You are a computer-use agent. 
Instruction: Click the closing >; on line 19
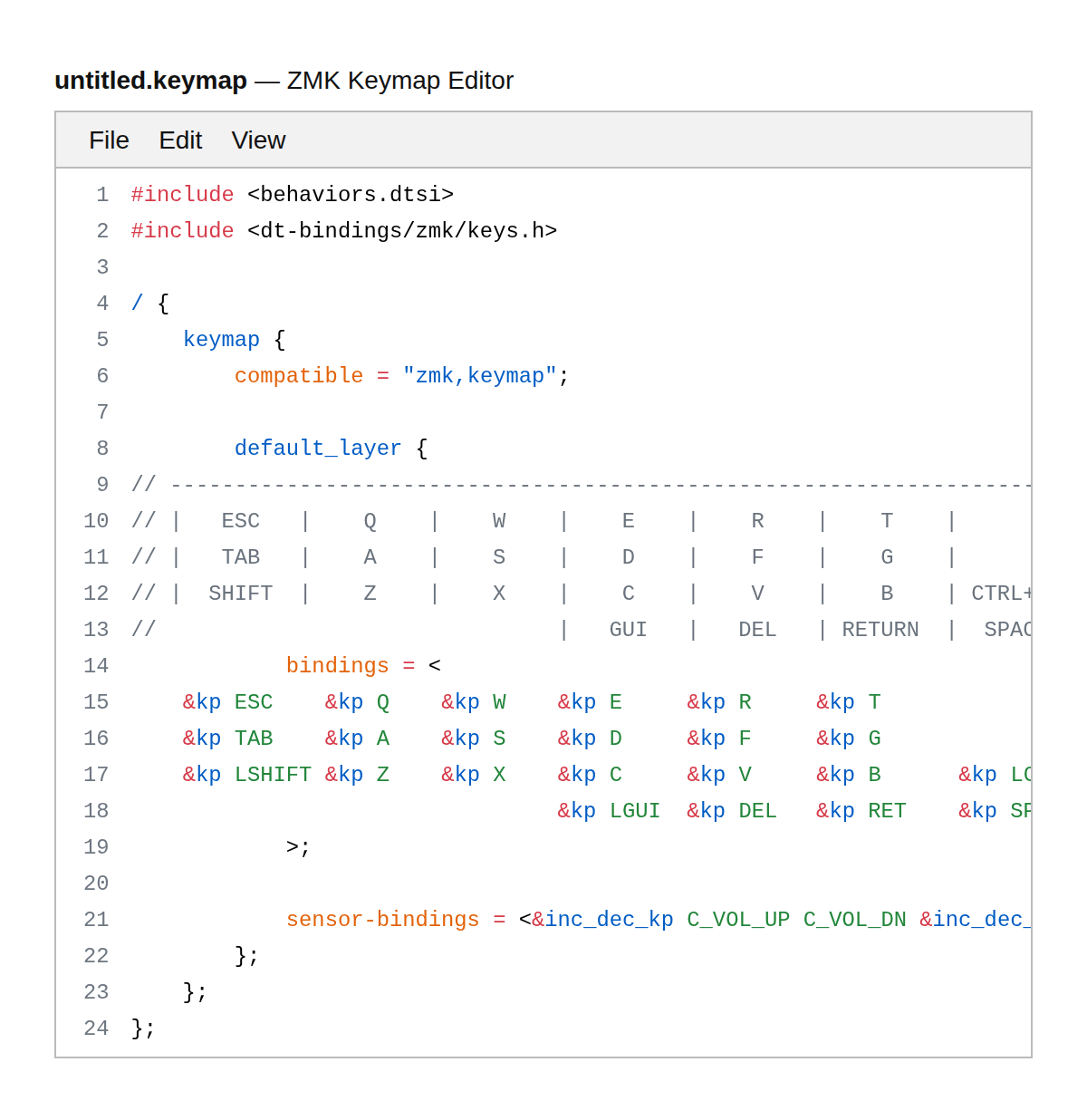pyautogui.click(x=299, y=847)
